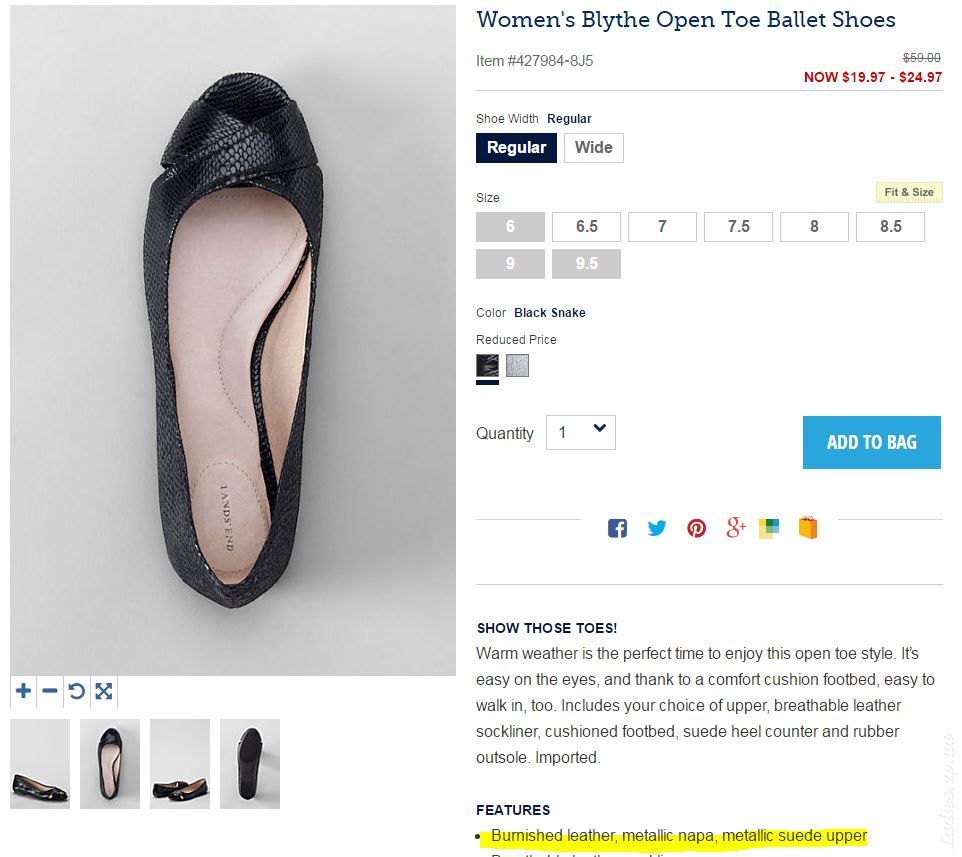Select Wide shoe width

[593, 147]
